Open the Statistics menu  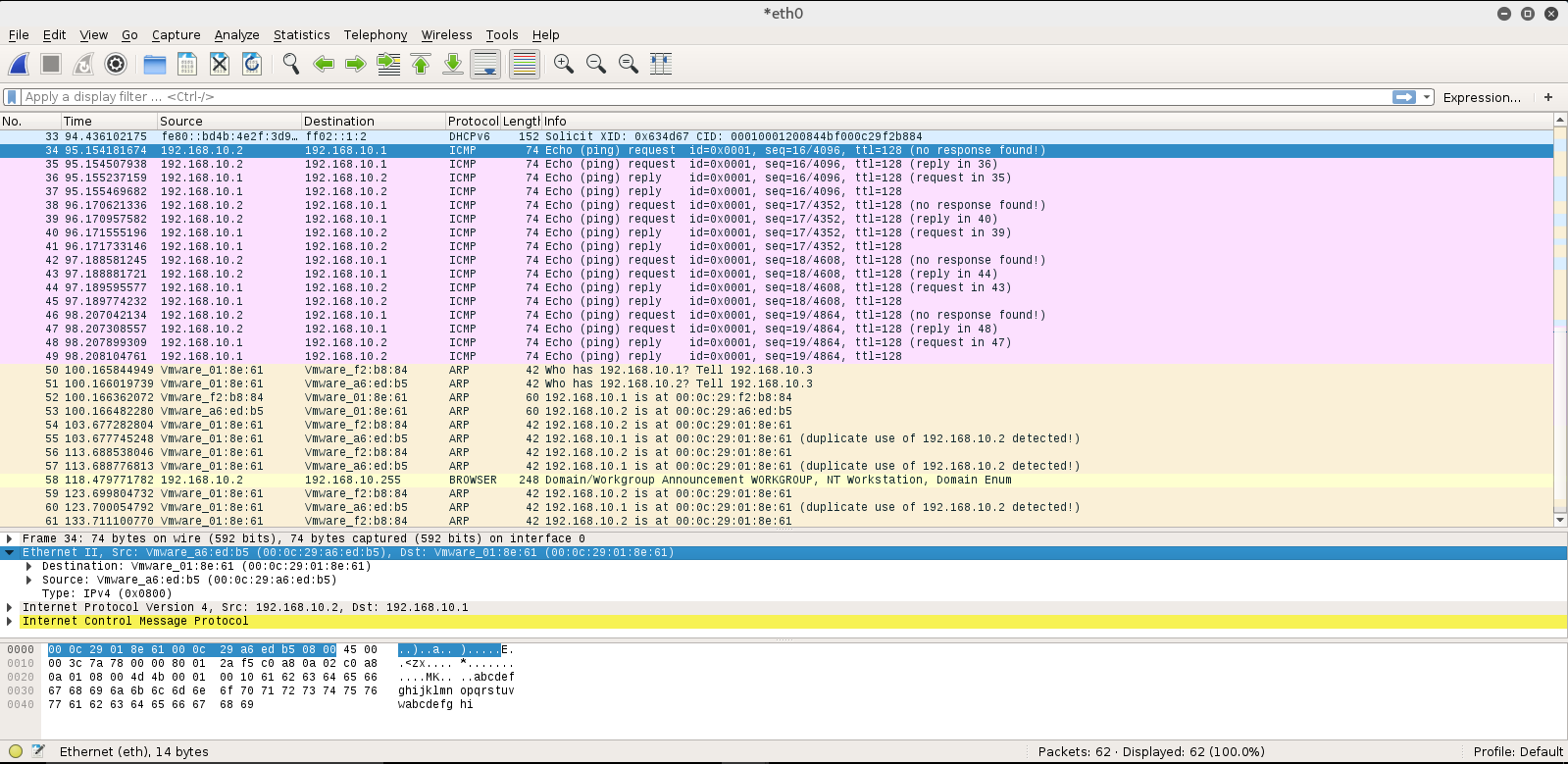[301, 34]
